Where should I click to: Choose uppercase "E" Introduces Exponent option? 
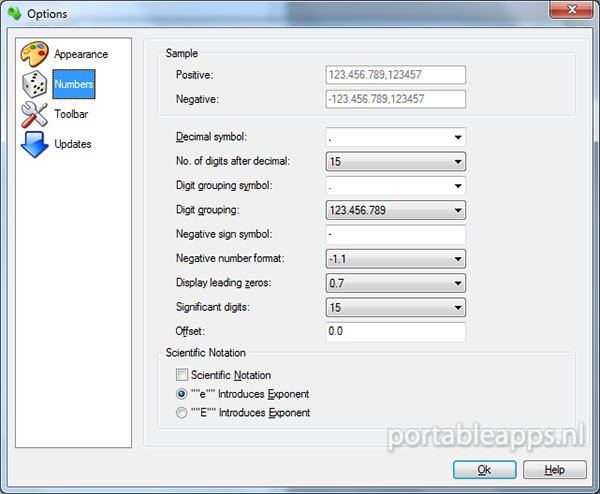[182, 412]
